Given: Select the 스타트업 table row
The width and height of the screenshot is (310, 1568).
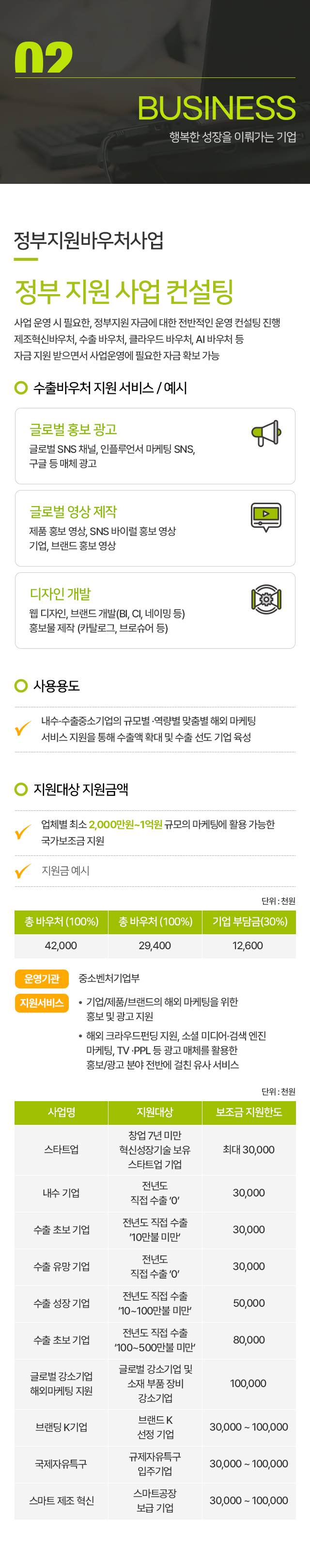Looking at the screenshot, I should pyautogui.click(x=155, y=1149).
